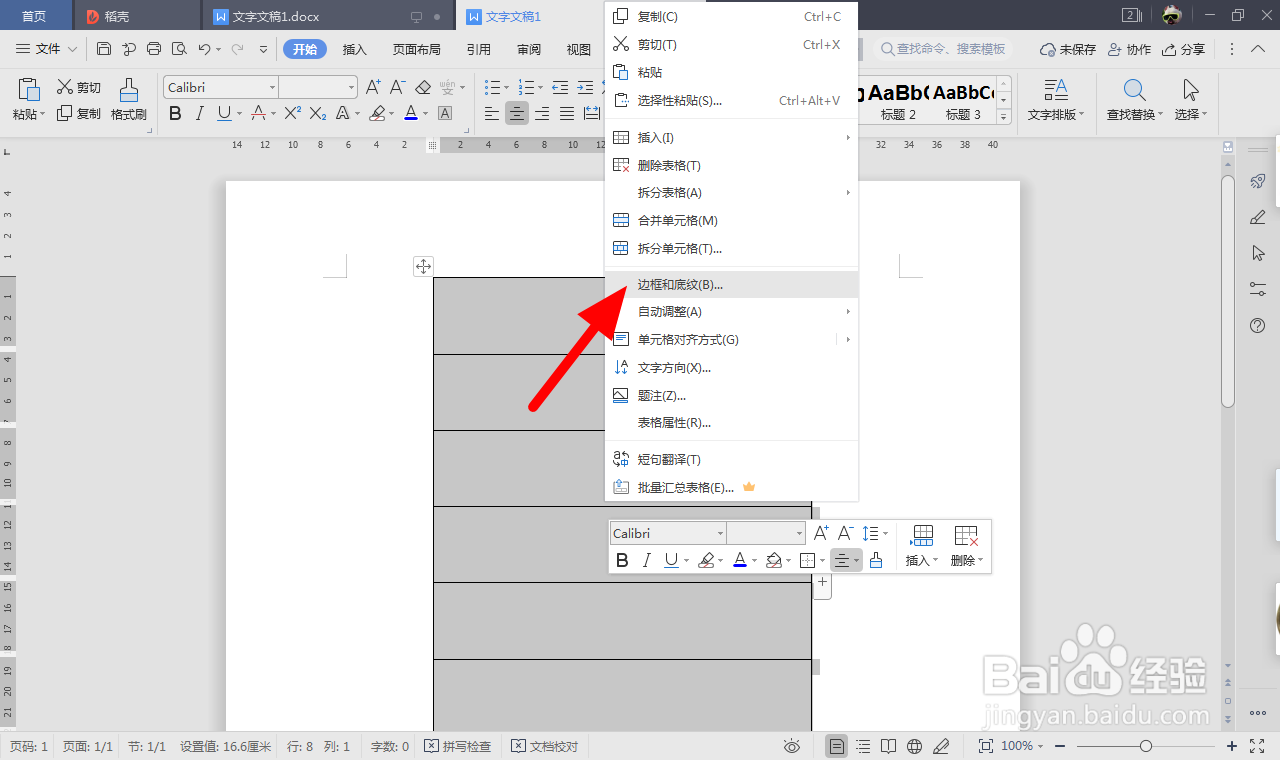The width and height of the screenshot is (1280, 760).
Task: Toggle Italic in floating mini toolbar
Action: click(x=647, y=560)
